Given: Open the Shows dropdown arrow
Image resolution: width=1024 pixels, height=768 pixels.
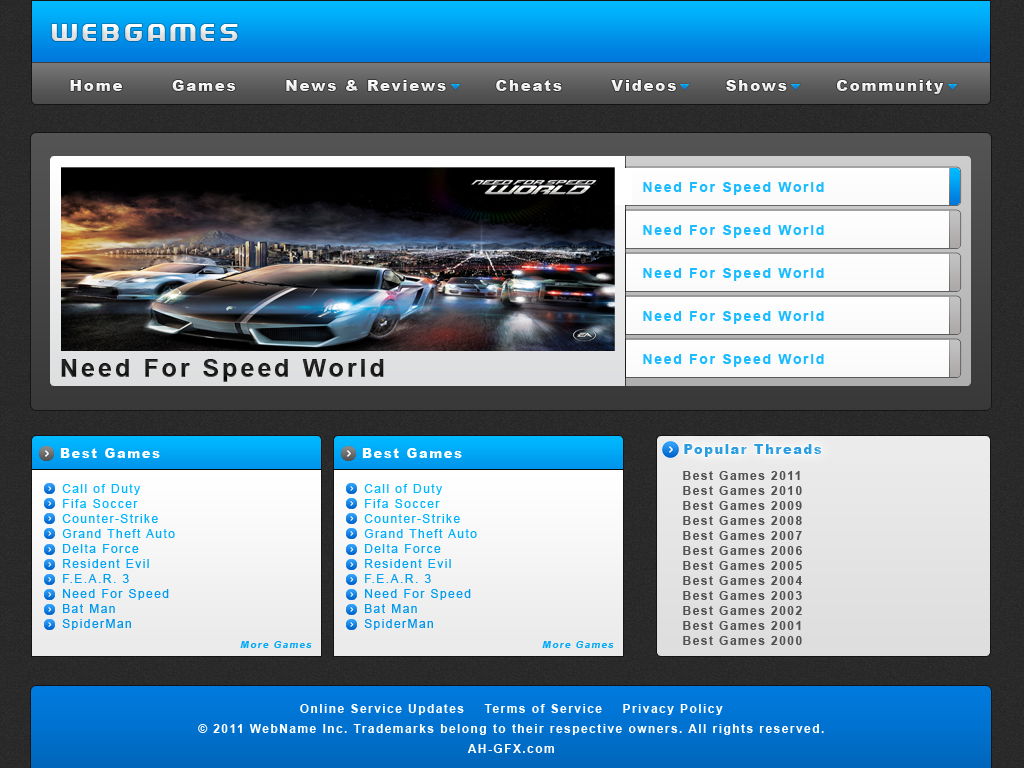Looking at the screenshot, I should tap(796, 87).
